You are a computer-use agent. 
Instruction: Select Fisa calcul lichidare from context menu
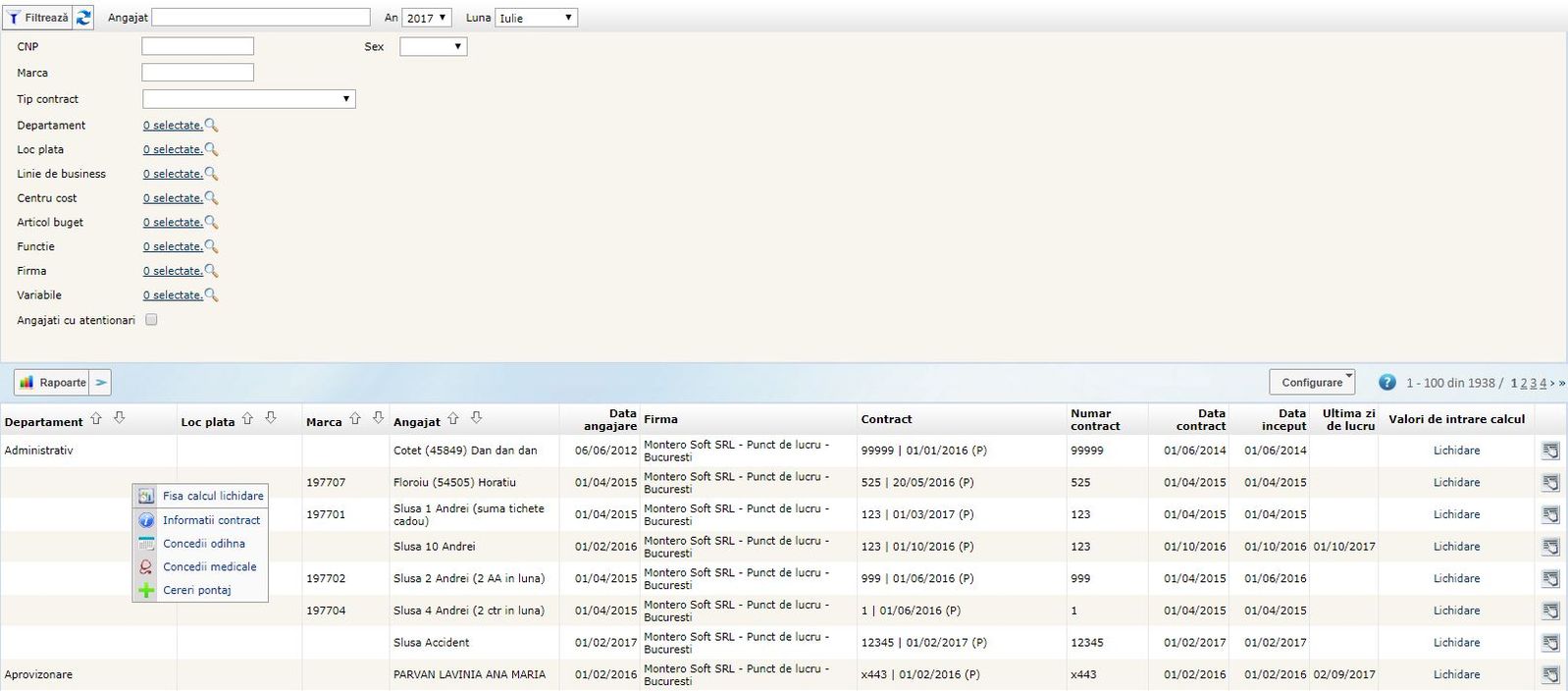[x=212, y=497]
